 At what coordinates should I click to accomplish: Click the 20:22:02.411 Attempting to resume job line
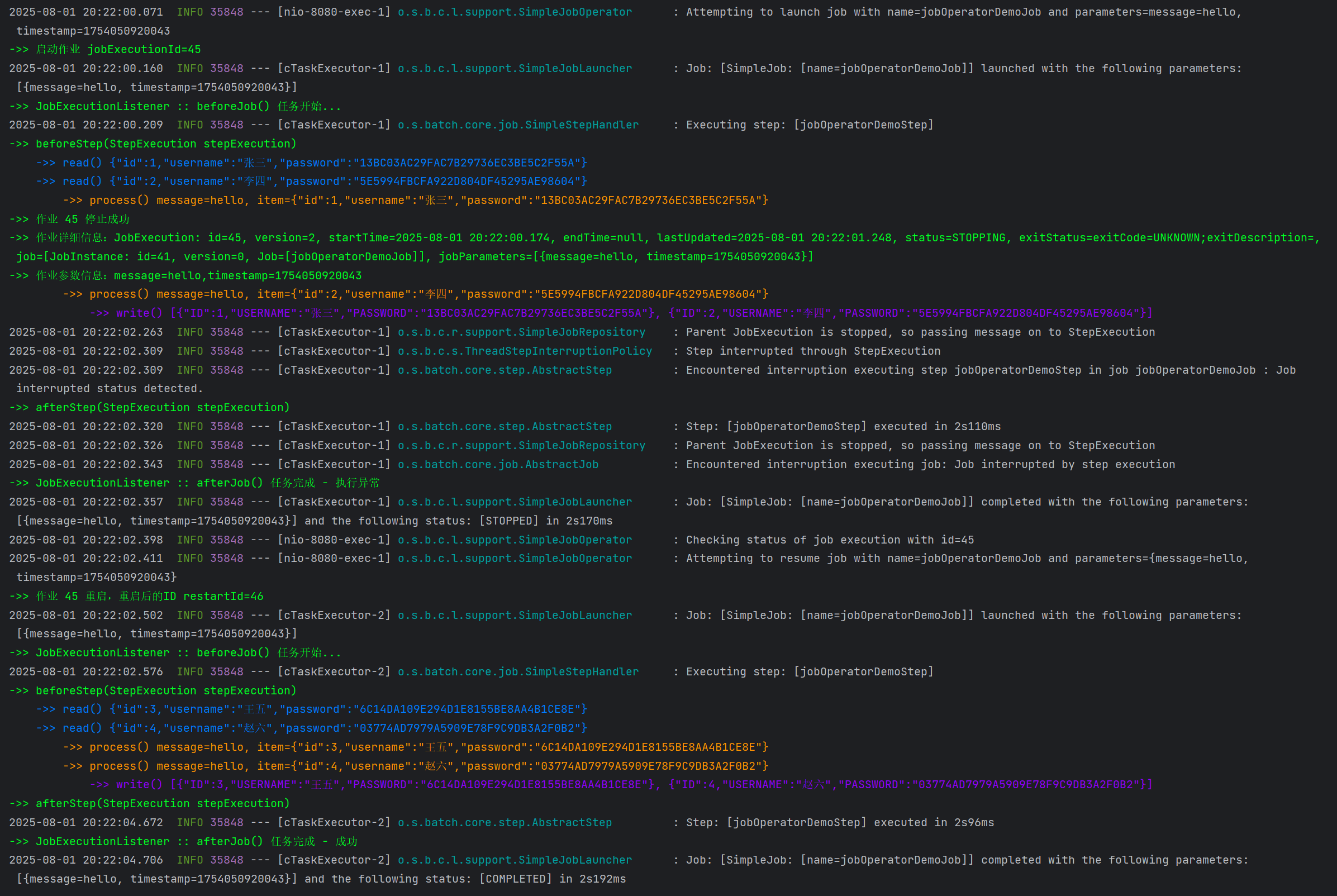[x=629, y=558]
